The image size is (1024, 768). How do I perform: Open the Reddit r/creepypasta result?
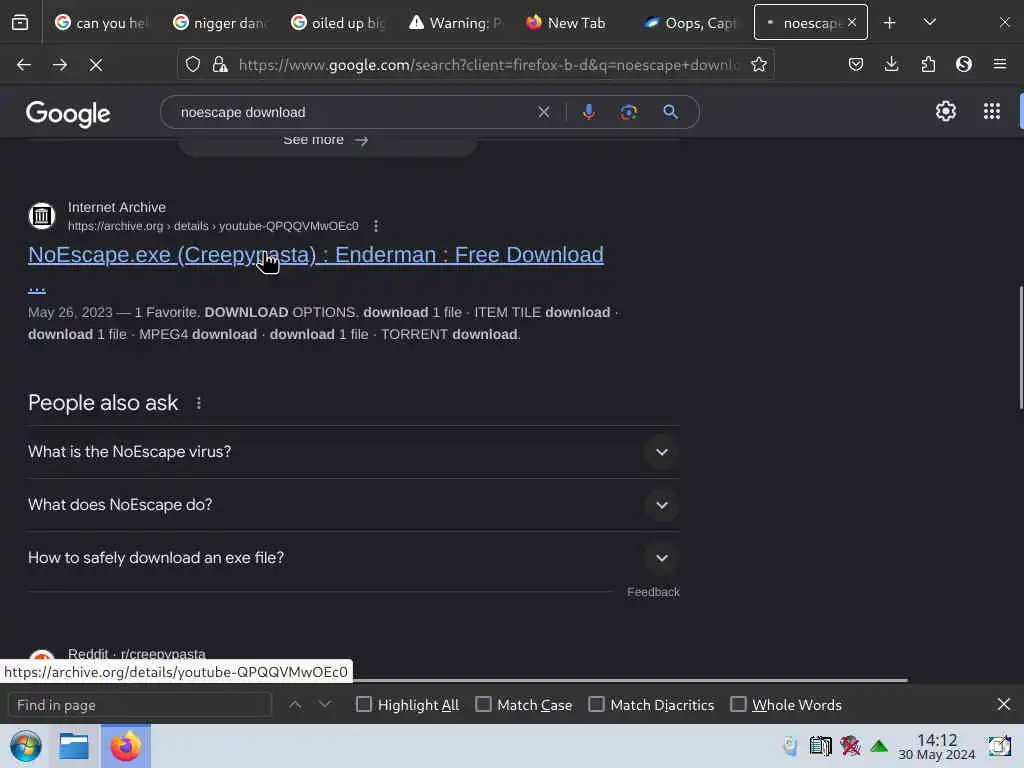pyautogui.click(x=136, y=654)
